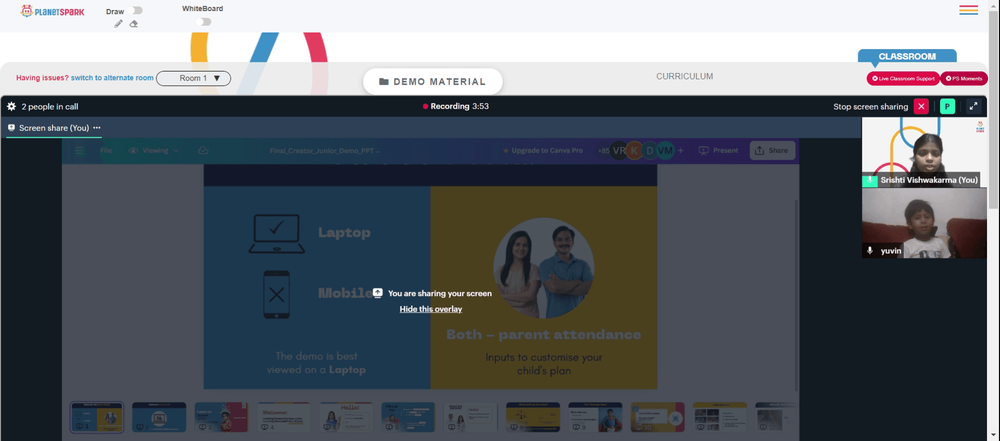Select the Screen share (You) tab
Viewport: 1000px width, 441px height.
(x=54, y=128)
